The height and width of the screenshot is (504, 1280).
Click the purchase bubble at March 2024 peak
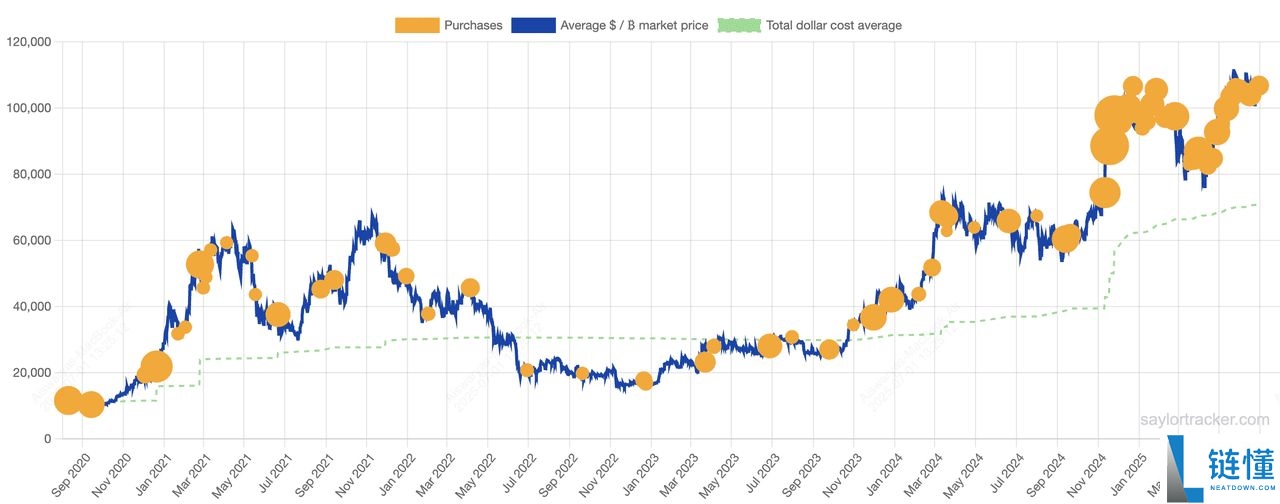[x=941, y=212]
